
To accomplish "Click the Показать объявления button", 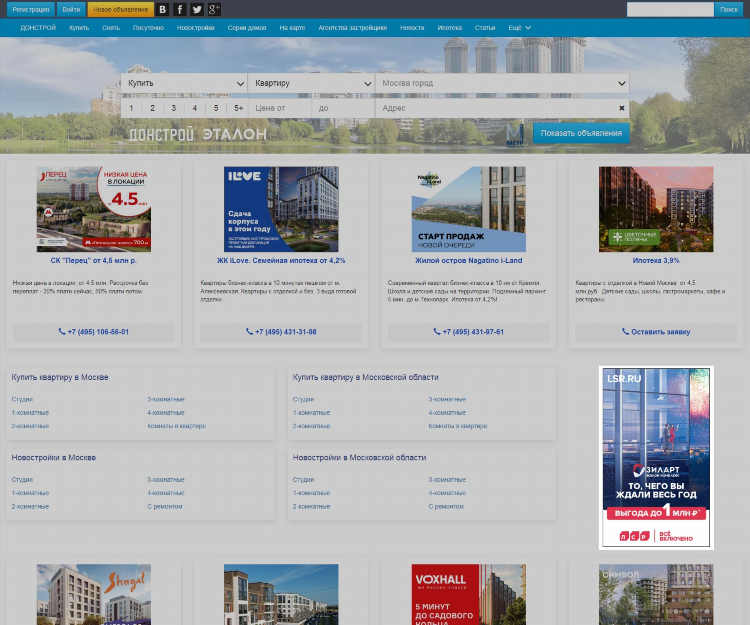I will [581, 133].
